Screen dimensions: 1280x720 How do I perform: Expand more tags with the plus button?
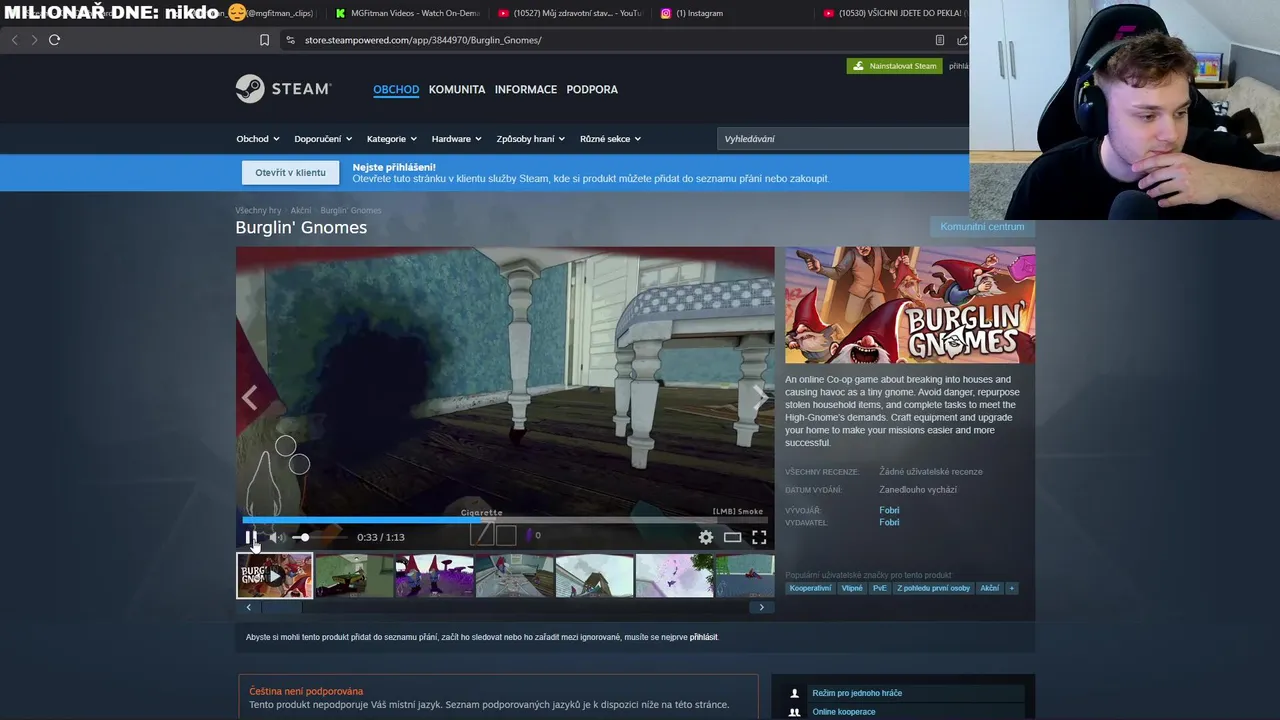tap(1012, 588)
